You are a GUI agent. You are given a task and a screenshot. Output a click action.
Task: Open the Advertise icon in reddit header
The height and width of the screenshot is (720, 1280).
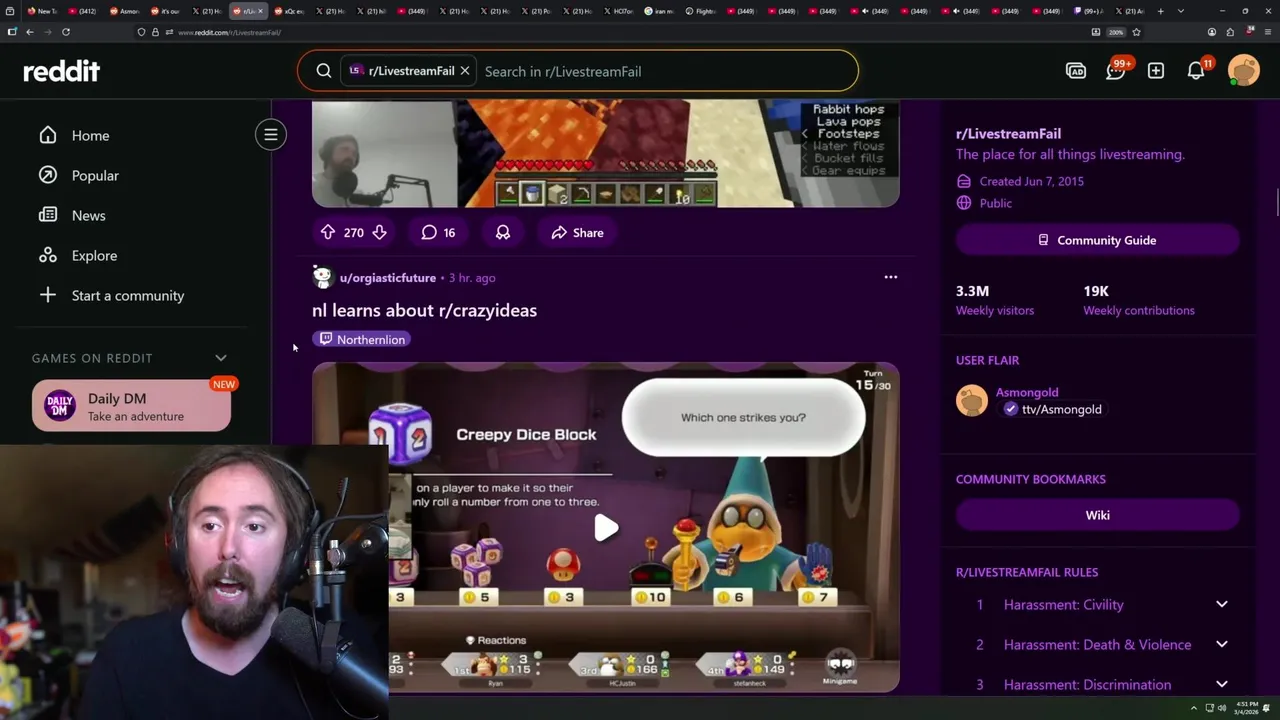[1076, 71]
